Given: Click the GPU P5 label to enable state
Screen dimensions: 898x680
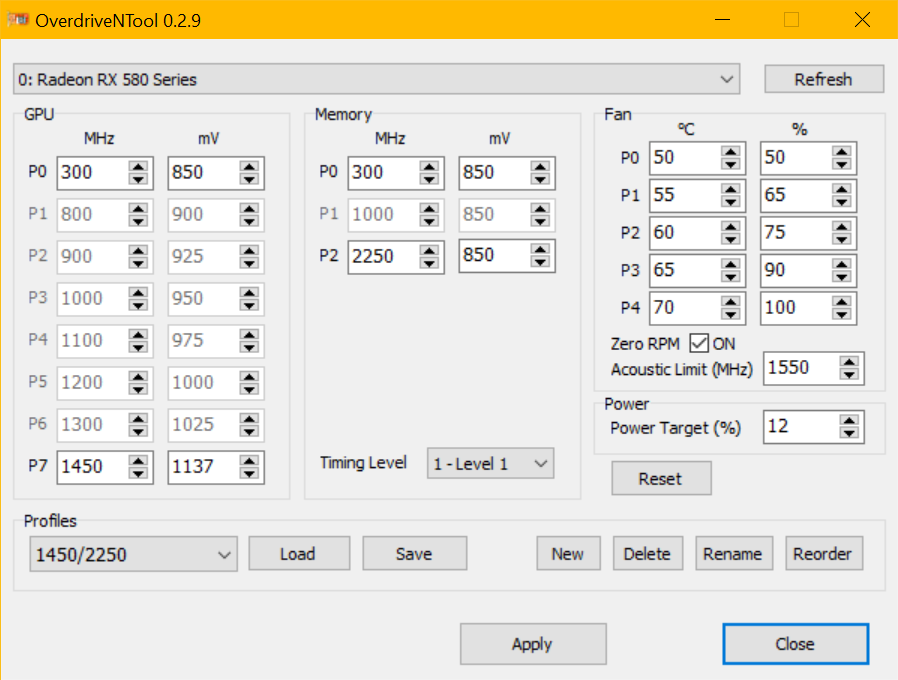Looking at the screenshot, I should click(38, 382).
